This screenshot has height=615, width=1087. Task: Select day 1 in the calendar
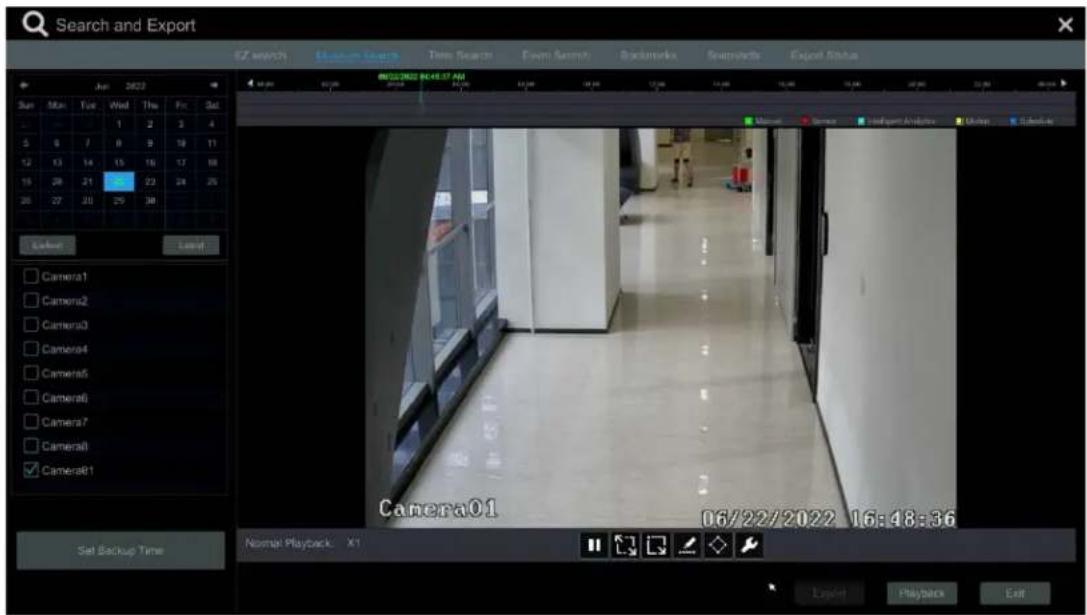[x=119, y=124]
